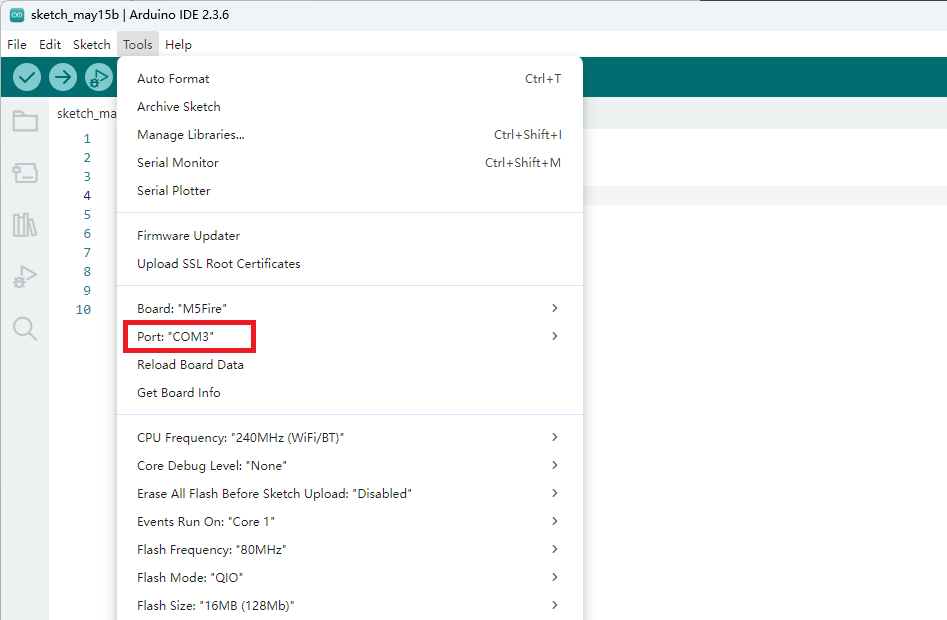Expand the Events Run On submenu arrow
The width and height of the screenshot is (947, 620).
pyautogui.click(x=554, y=521)
